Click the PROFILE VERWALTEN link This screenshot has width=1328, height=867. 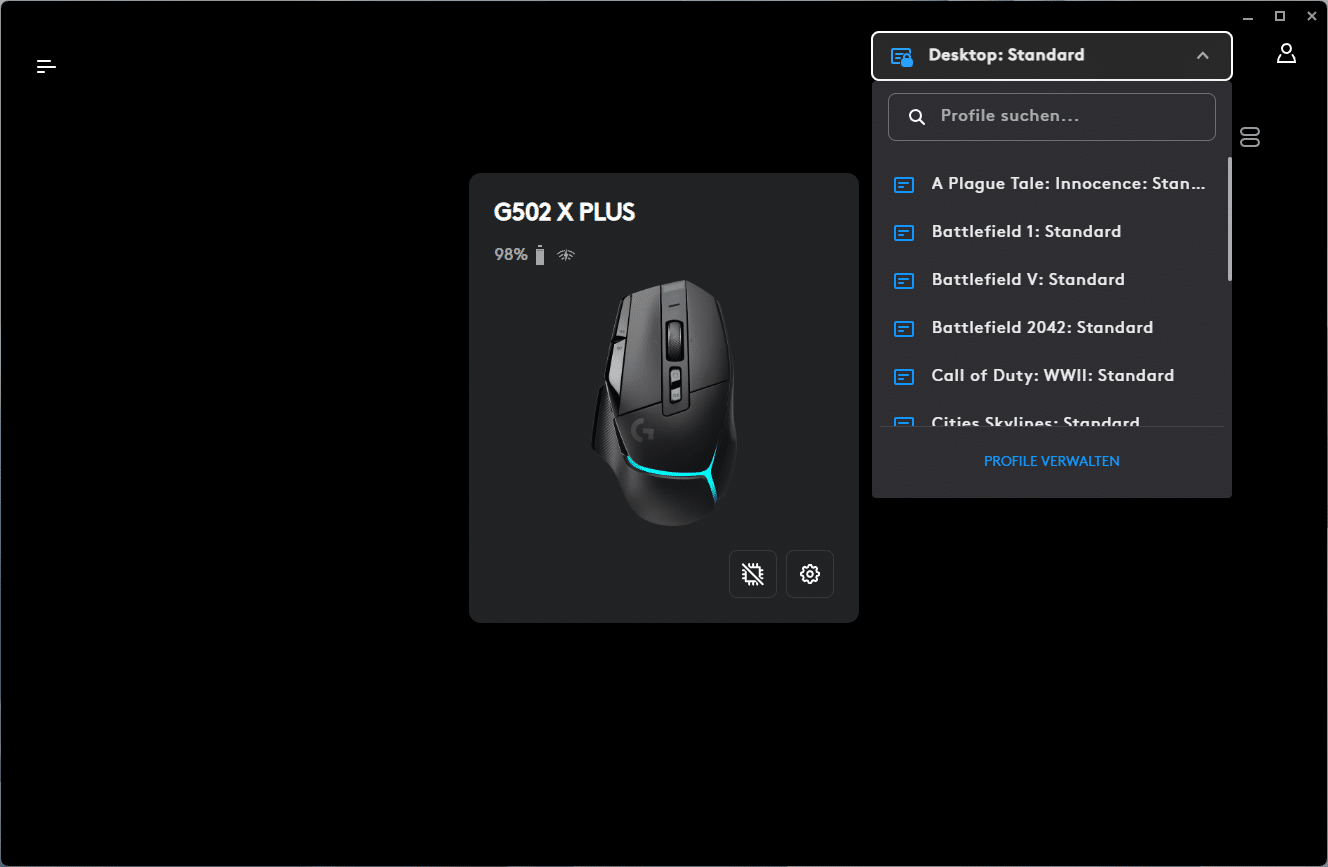[x=1052, y=461]
